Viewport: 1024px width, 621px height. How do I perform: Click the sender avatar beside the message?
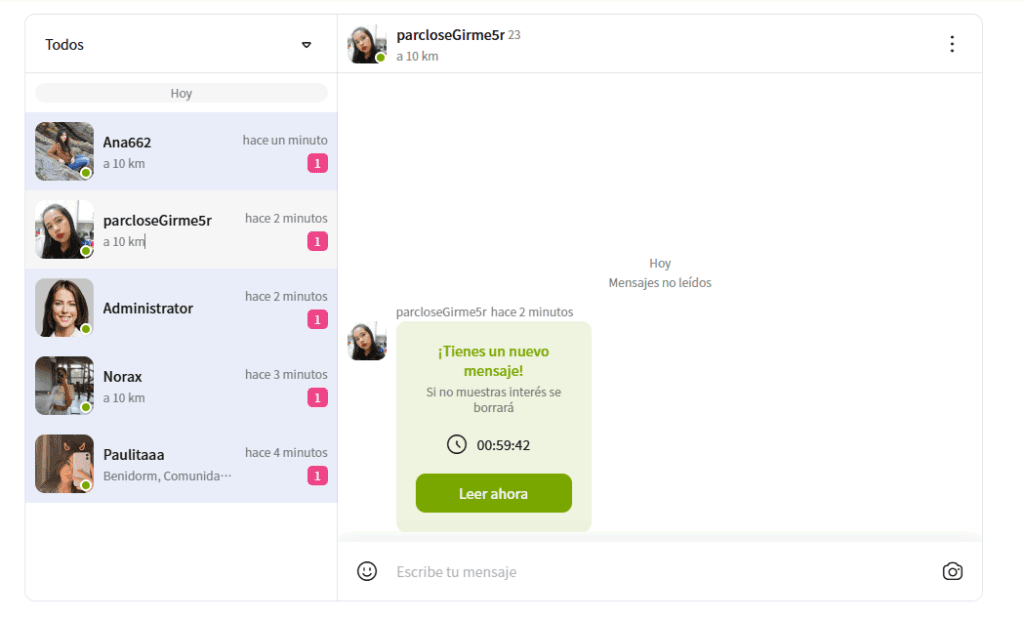coord(366,341)
